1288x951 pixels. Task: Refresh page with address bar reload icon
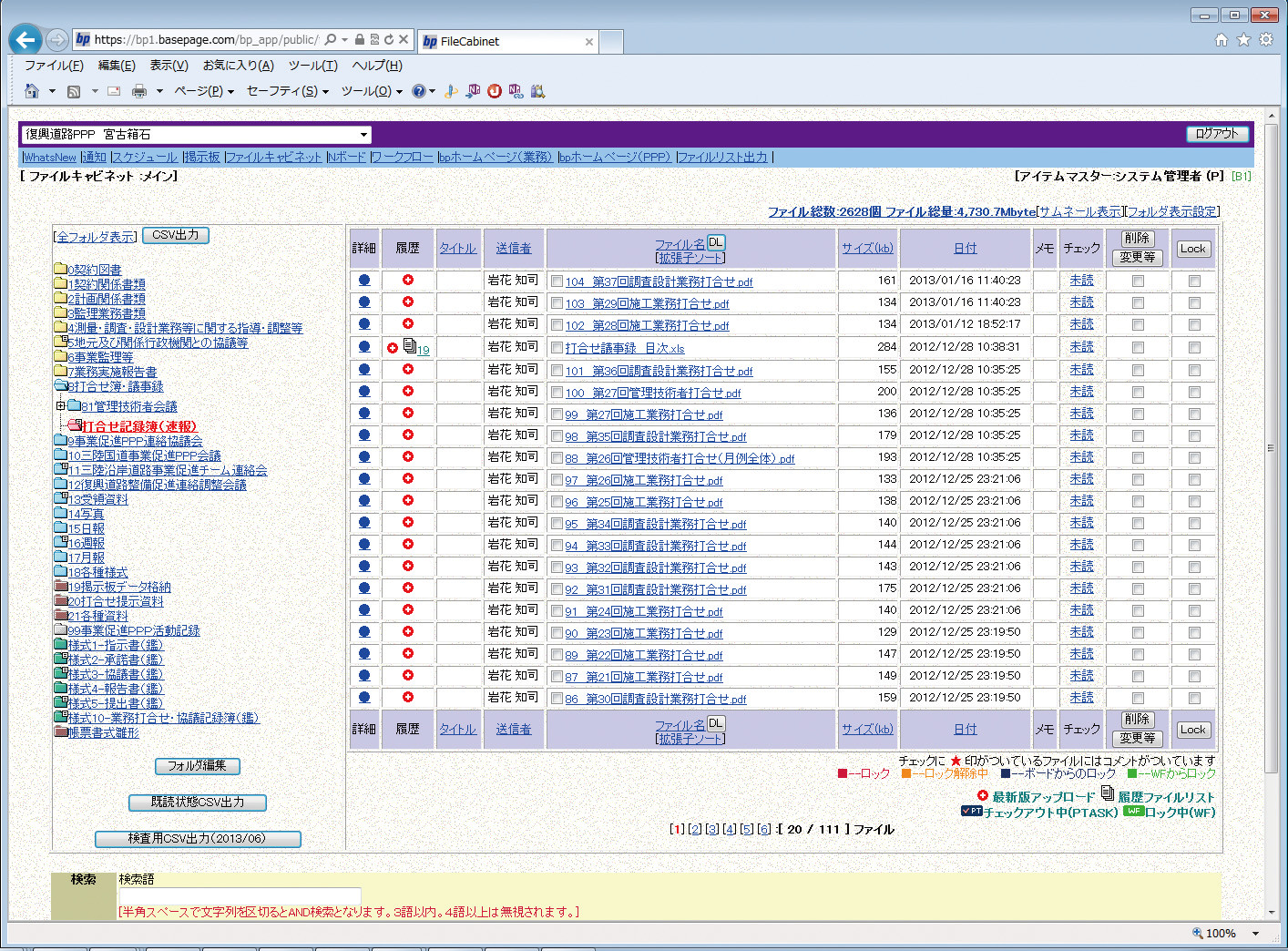tap(389, 40)
